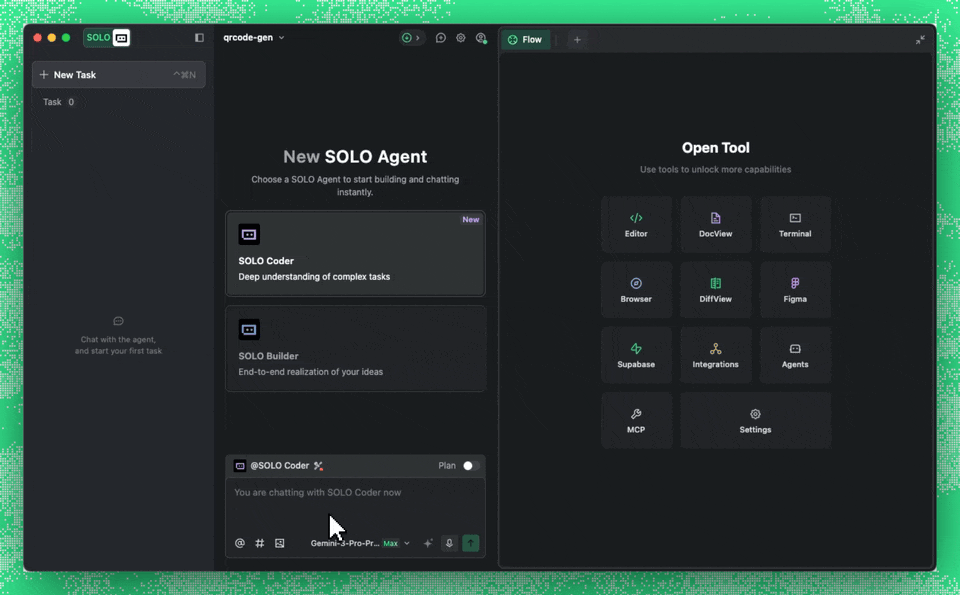This screenshot has width=960, height=595.
Task: Open the DiffView tool
Action: pyautogui.click(x=716, y=290)
